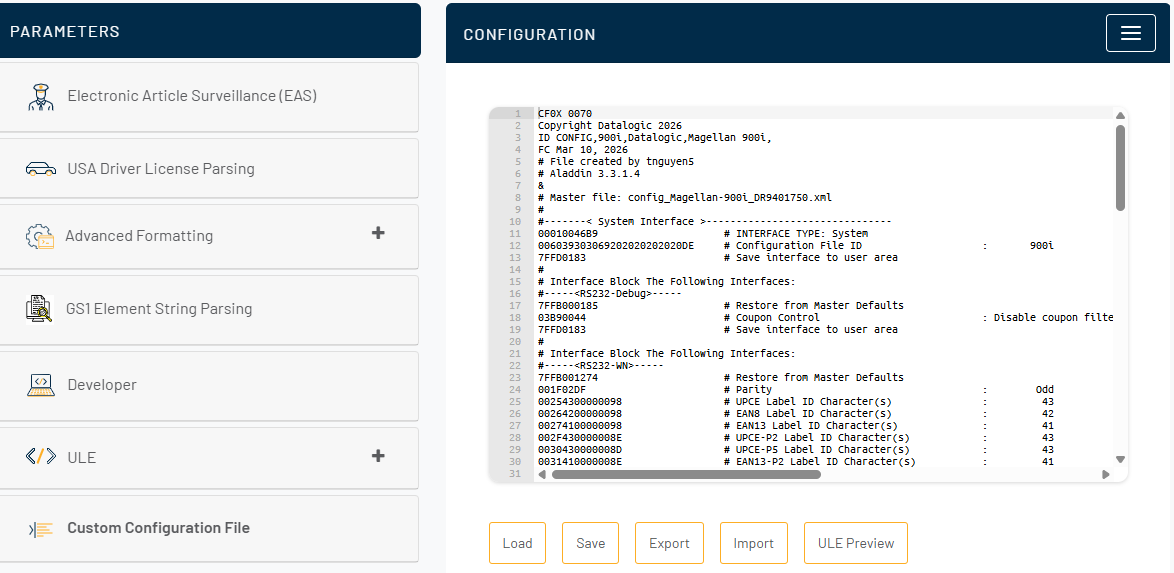Screen dimensions: 1174x573
Task: Select Custom Configuration File entry
Action: coord(158,528)
